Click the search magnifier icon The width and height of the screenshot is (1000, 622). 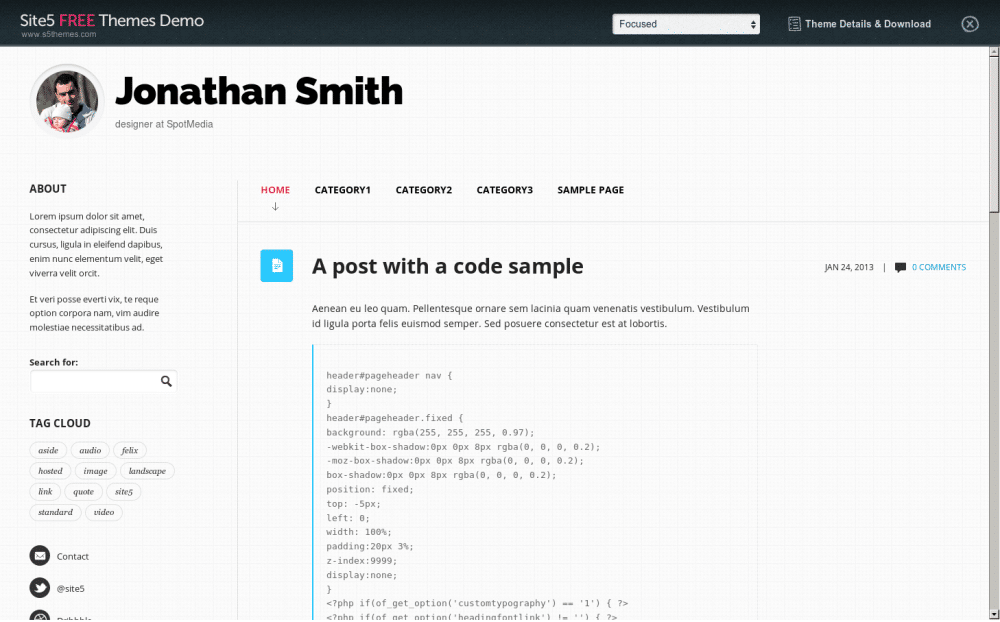(x=166, y=381)
